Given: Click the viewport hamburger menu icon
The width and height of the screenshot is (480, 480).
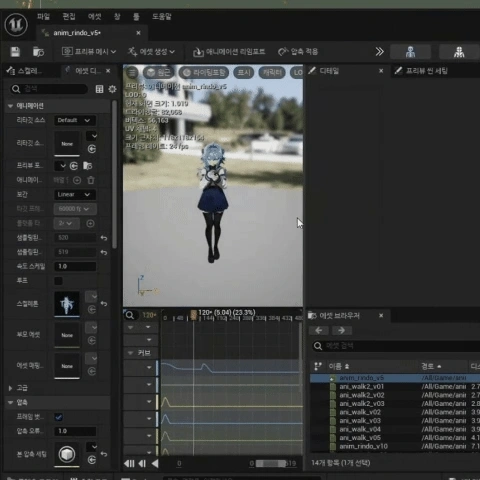Looking at the screenshot, I should (x=132, y=72).
